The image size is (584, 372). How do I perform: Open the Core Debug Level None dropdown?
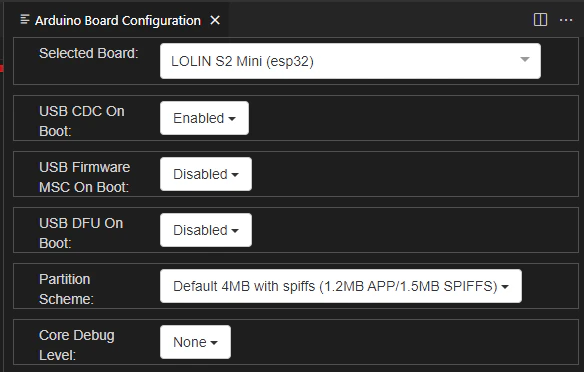point(195,342)
